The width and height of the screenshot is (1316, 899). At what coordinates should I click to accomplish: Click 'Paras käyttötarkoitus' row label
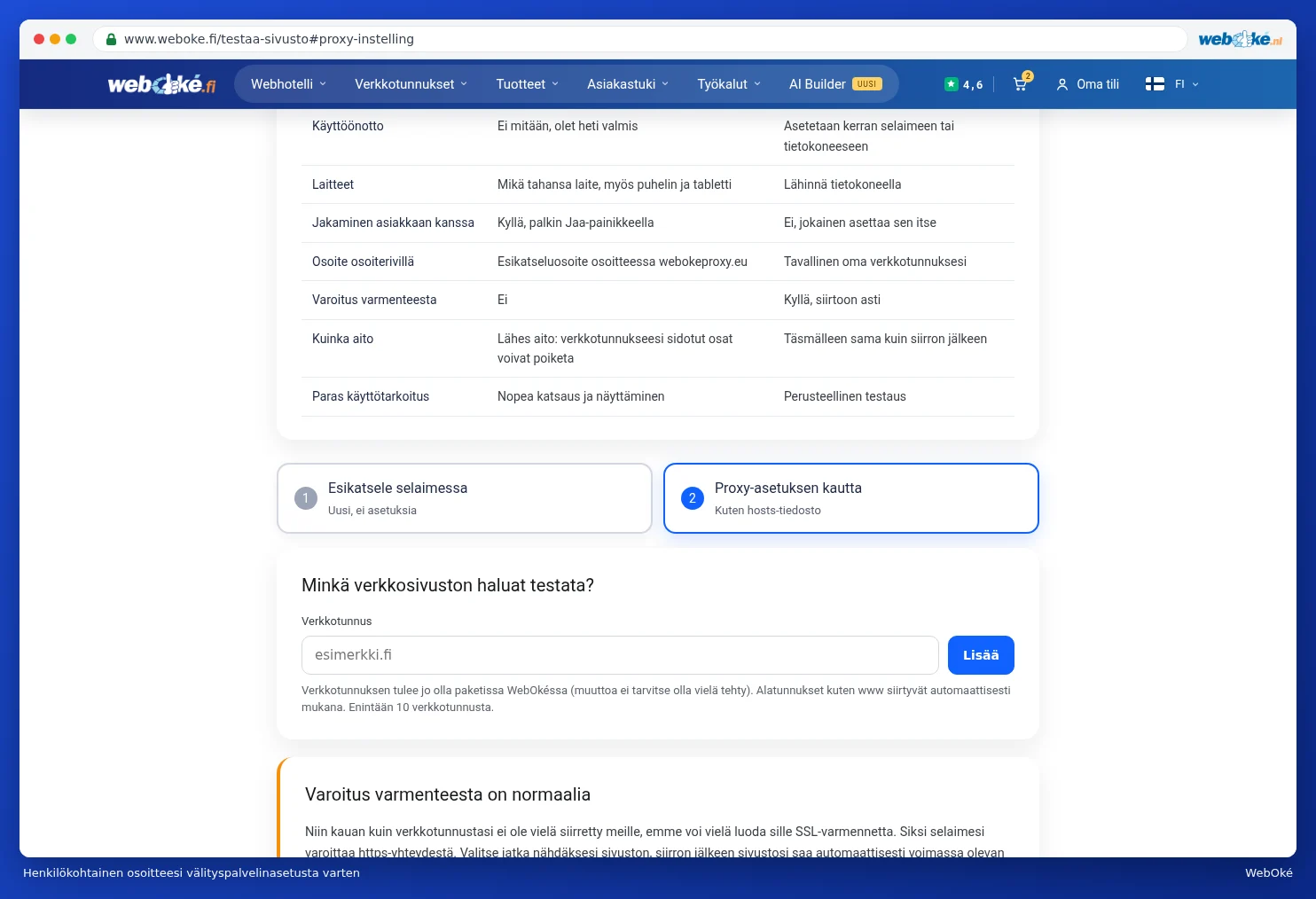(x=371, y=396)
